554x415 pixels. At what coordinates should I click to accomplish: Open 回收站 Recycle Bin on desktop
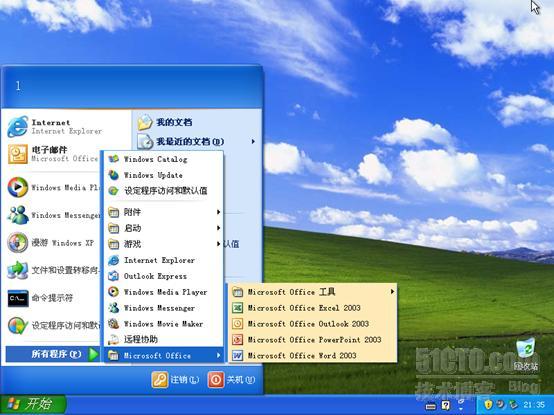[526, 355]
